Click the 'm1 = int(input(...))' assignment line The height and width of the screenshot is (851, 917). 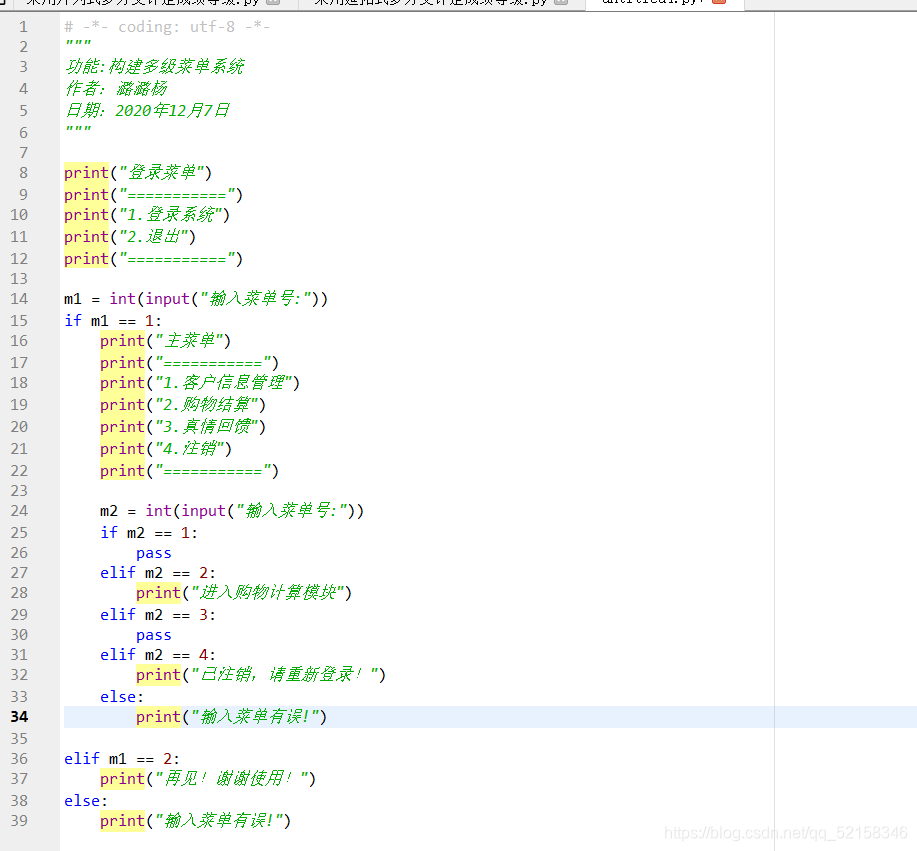tap(196, 299)
